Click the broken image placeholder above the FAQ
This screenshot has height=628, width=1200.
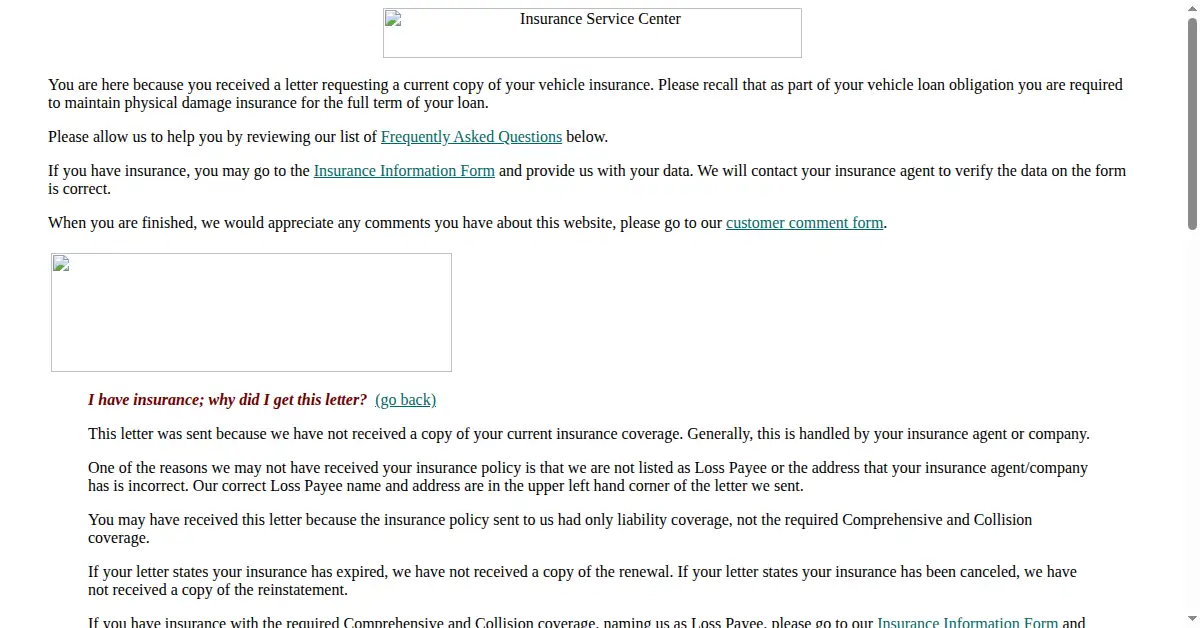click(251, 312)
